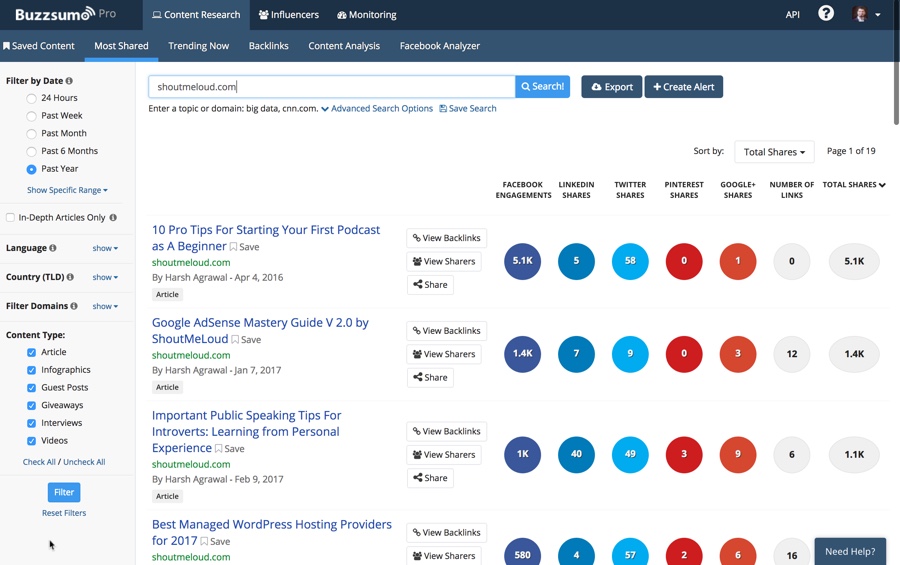Image resolution: width=900 pixels, height=565 pixels.
Task: Show the Language filter options
Action: (105, 248)
